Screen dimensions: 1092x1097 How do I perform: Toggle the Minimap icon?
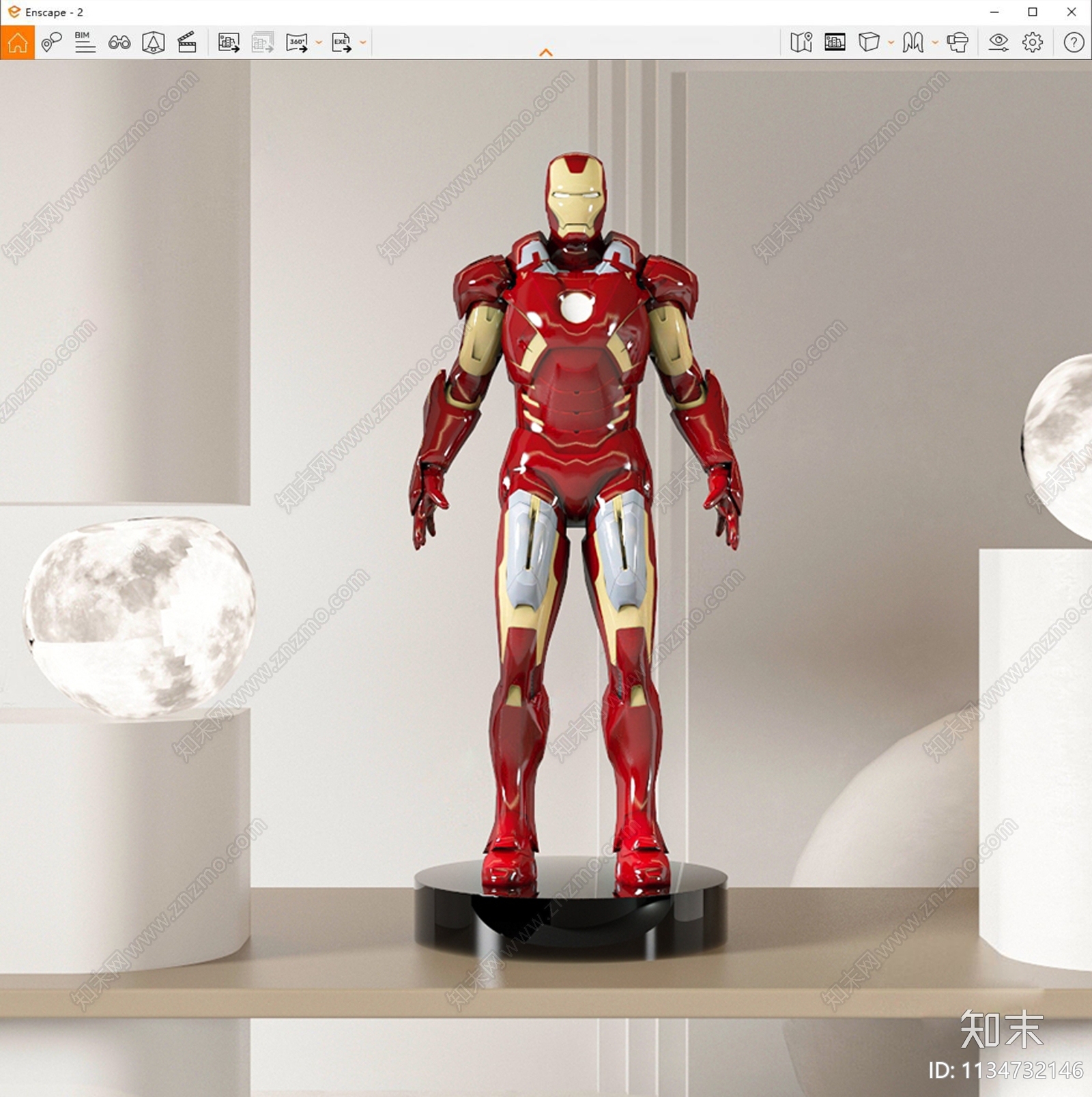click(801, 42)
